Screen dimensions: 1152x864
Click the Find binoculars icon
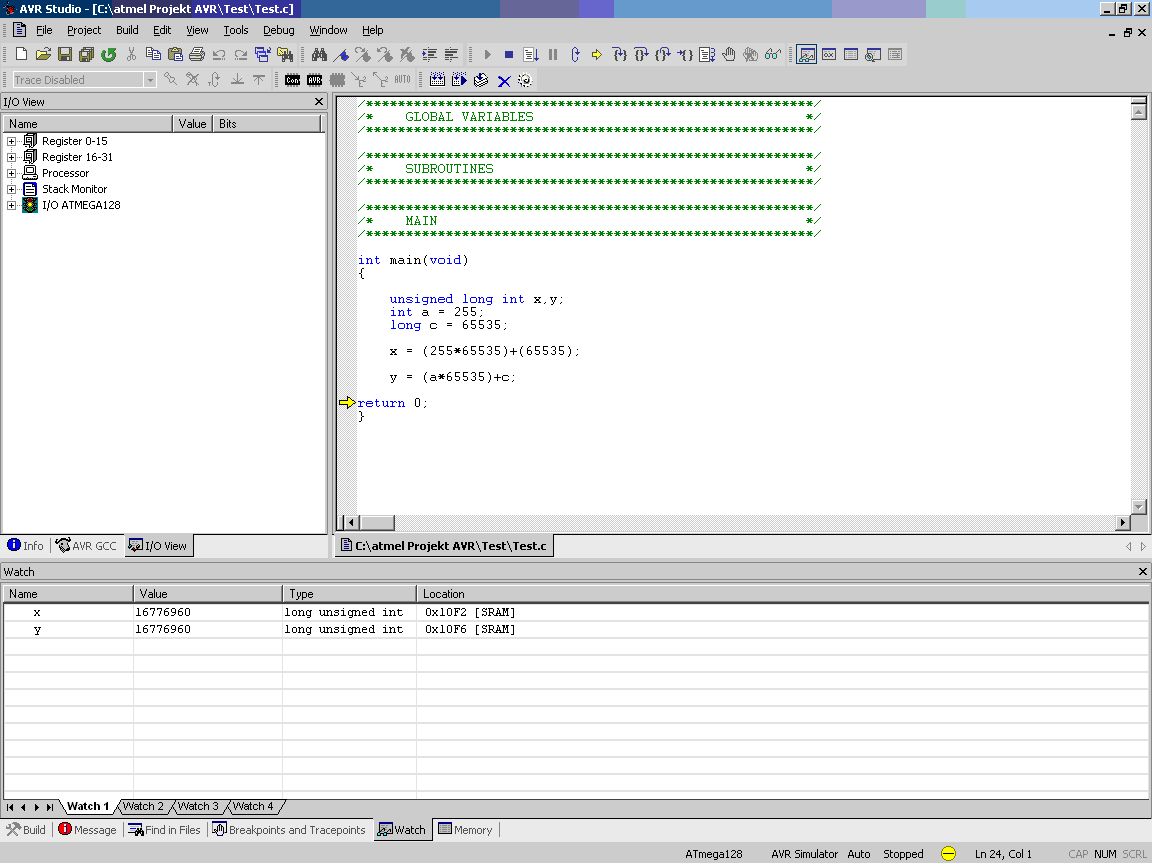pos(319,54)
